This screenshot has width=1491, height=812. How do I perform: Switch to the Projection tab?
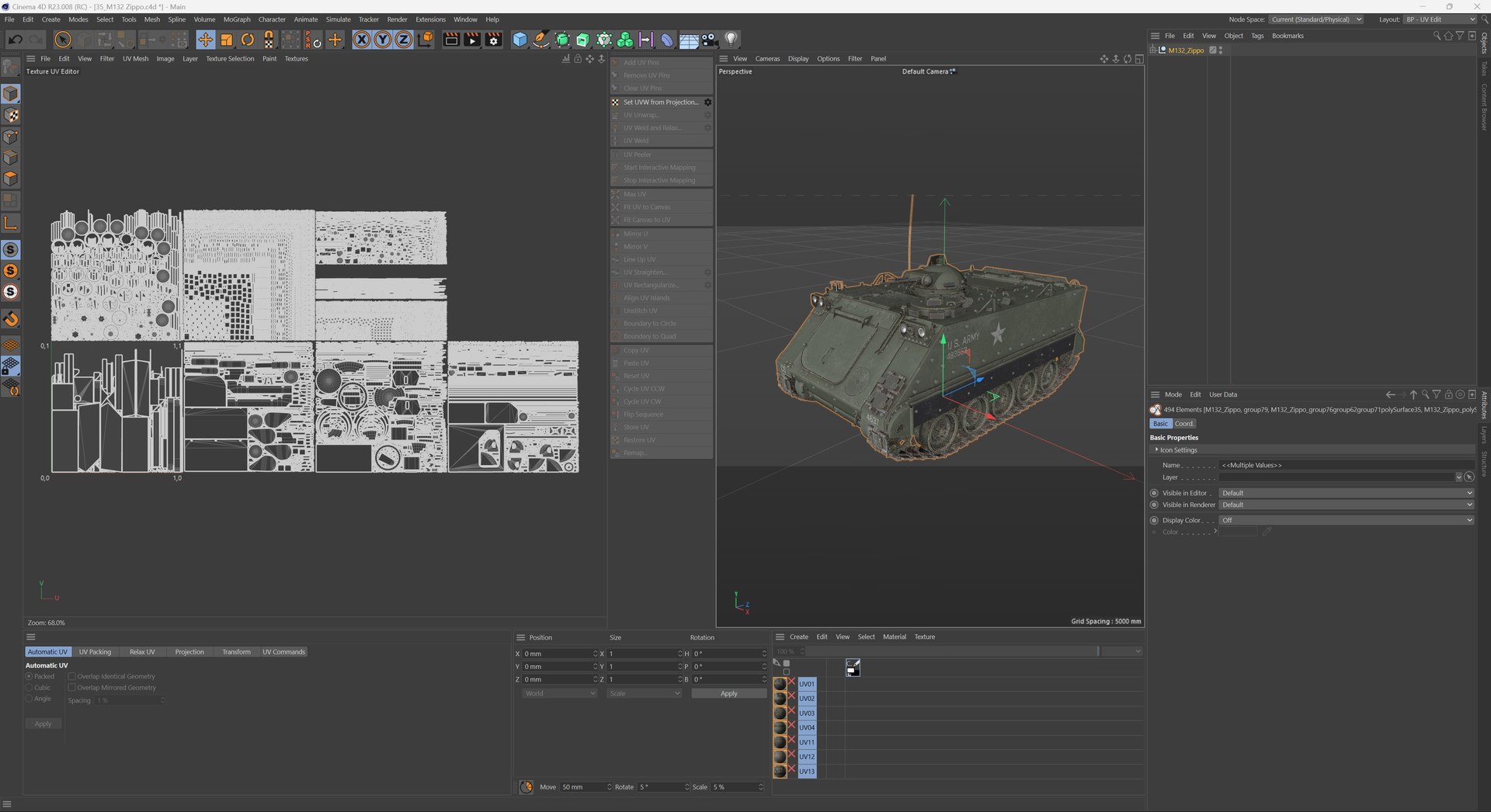pyautogui.click(x=189, y=652)
